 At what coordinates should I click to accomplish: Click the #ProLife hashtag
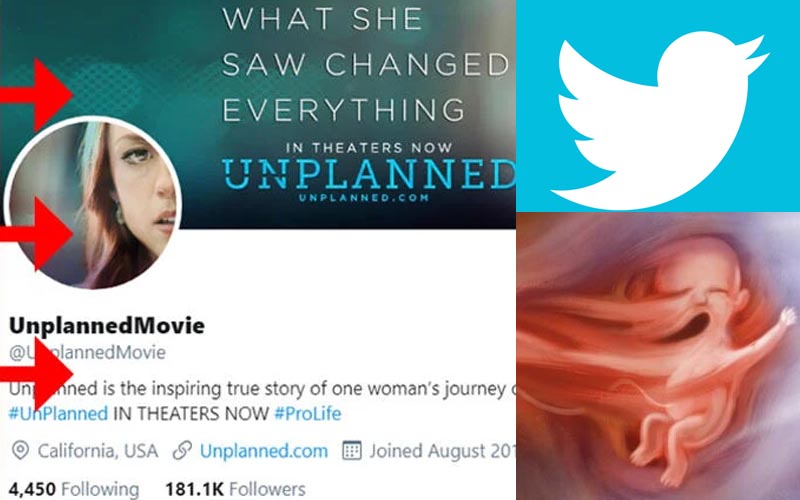coord(308,413)
